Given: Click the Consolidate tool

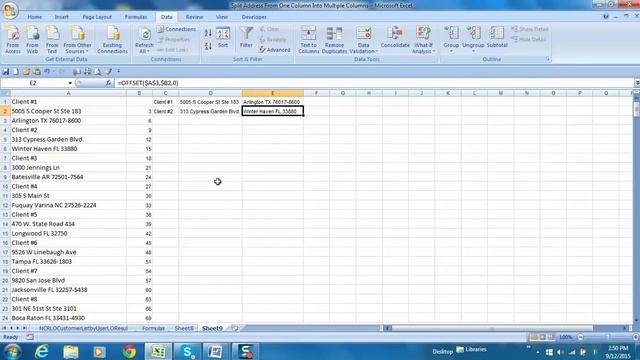Looking at the screenshot, I should [395, 38].
